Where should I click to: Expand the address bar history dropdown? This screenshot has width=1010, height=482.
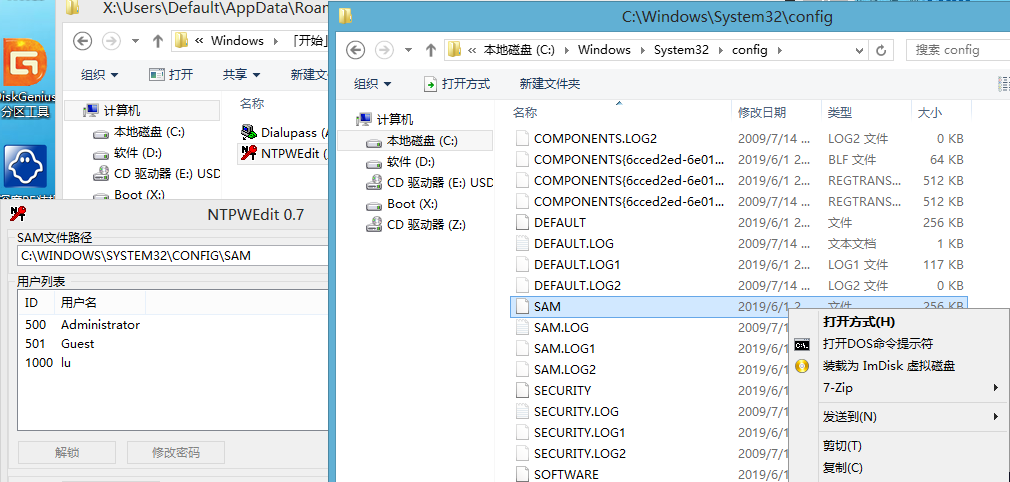click(x=859, y=50)
